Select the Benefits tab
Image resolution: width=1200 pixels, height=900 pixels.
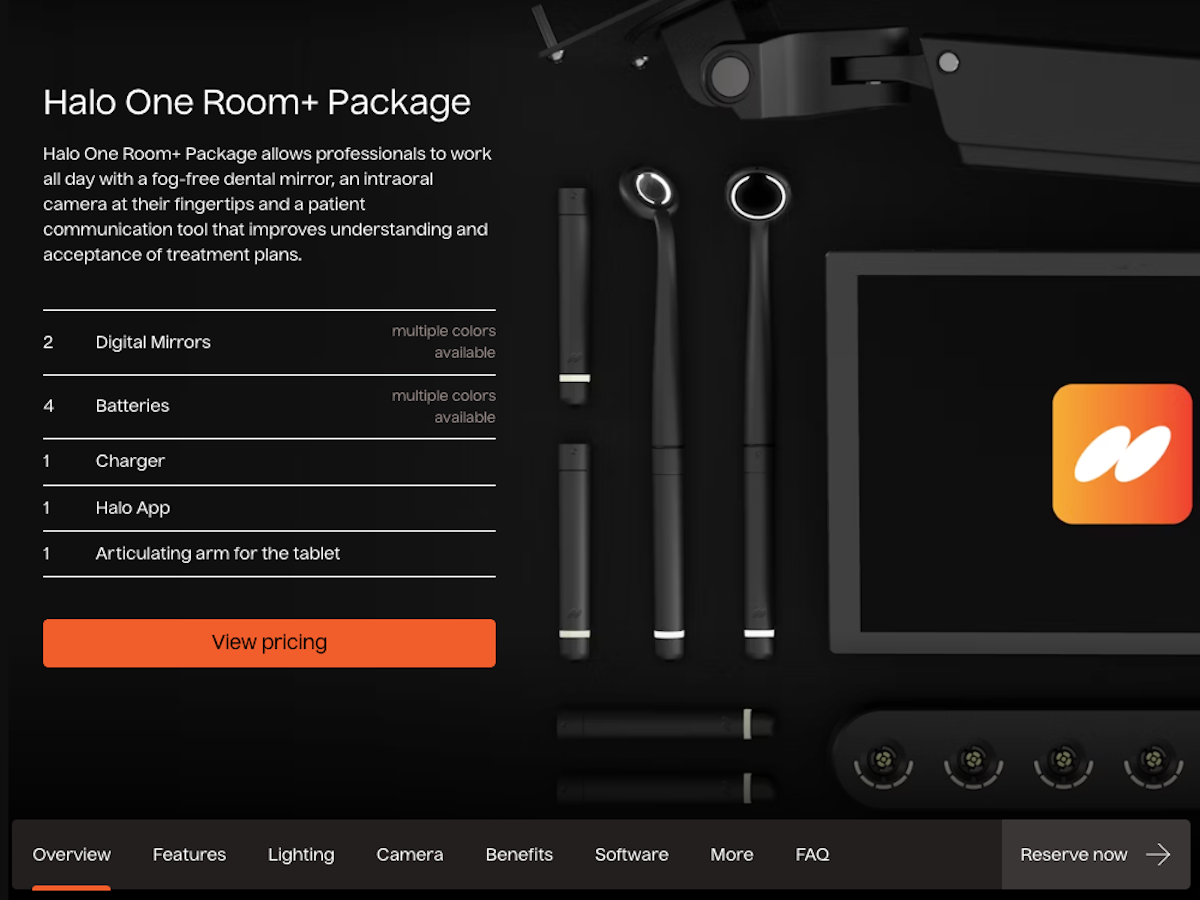click(x=519, y=854)
